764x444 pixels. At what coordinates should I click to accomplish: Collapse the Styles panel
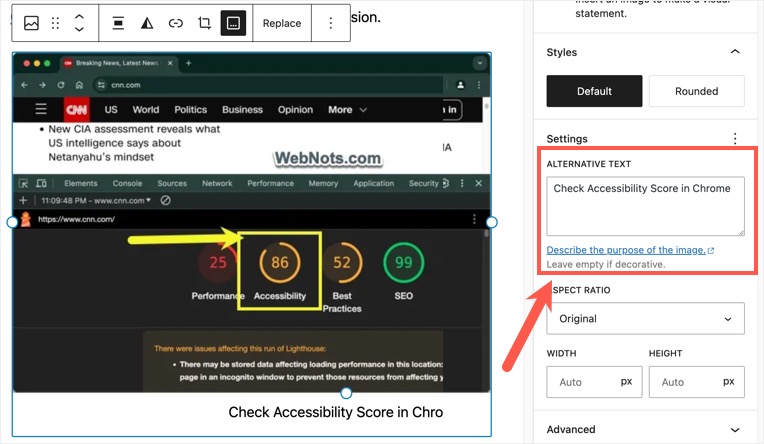click(735, 52)
